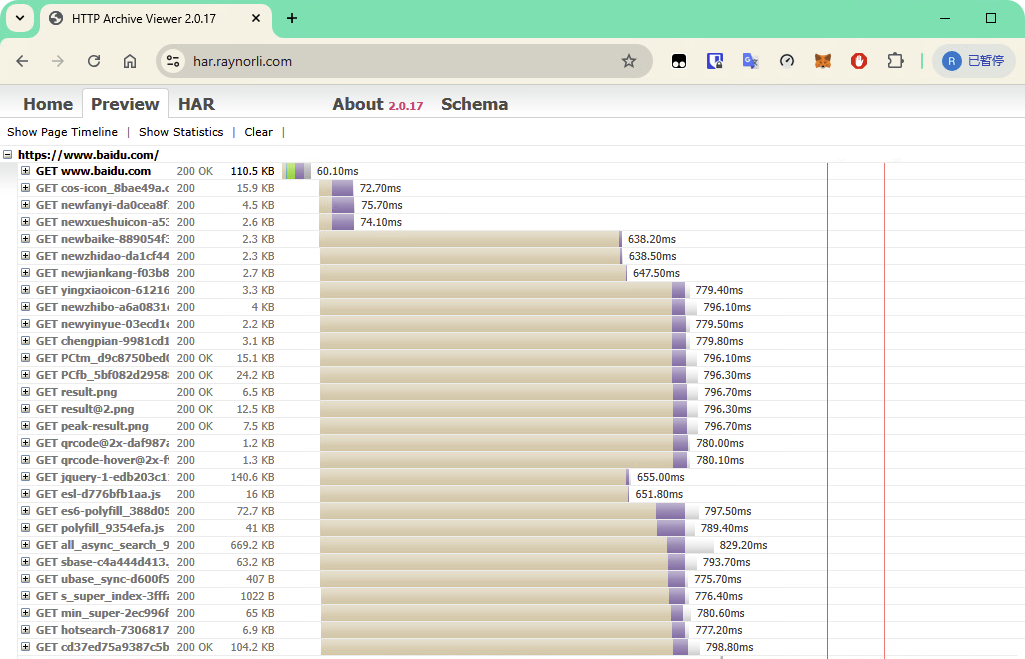
Task: Click the 829.20ms timing label
Action: pyautogui.click(x=743, y=545)
